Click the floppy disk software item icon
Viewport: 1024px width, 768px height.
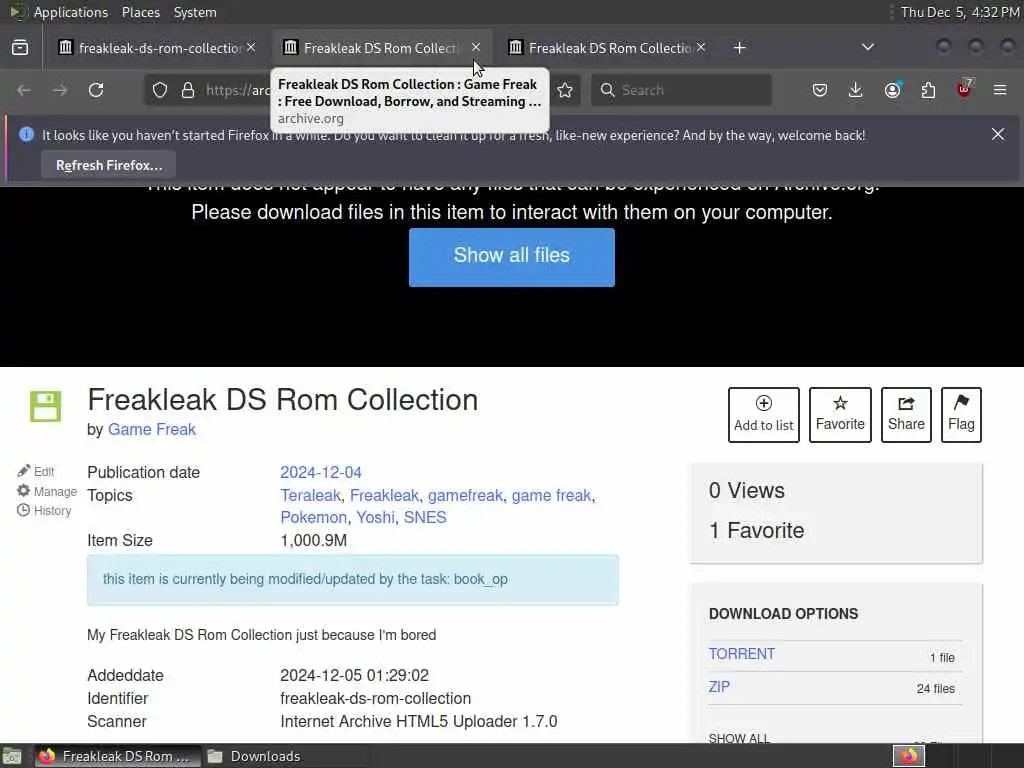pos(45,406)
